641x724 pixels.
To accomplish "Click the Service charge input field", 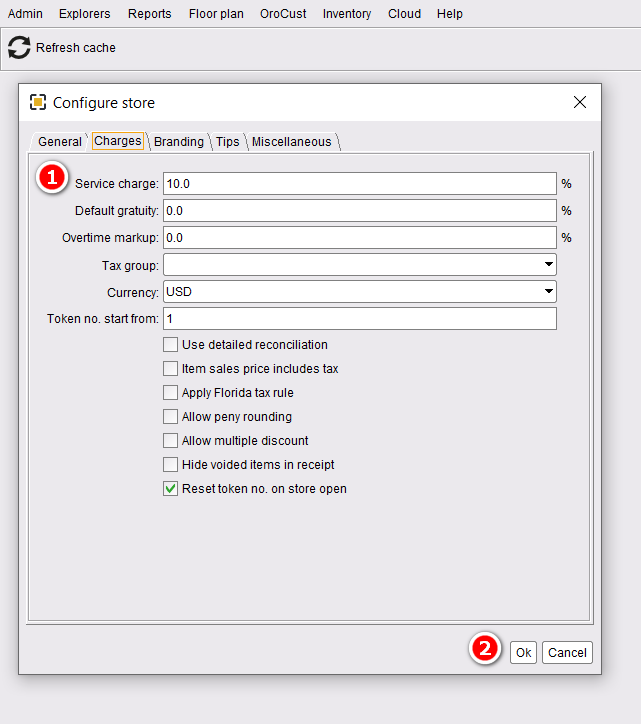I will (360, 184).
